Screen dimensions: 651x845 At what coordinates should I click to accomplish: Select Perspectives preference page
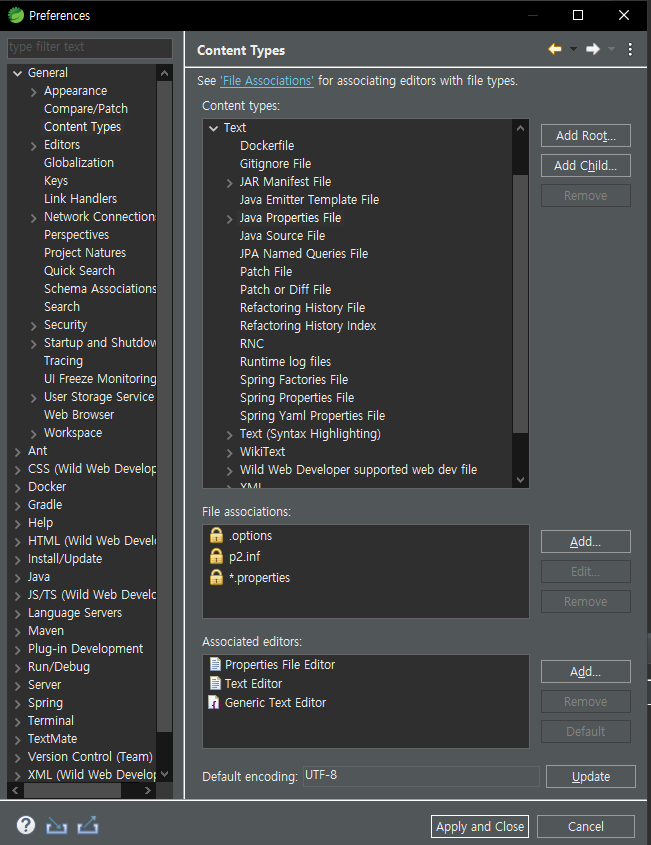point(77,235)
